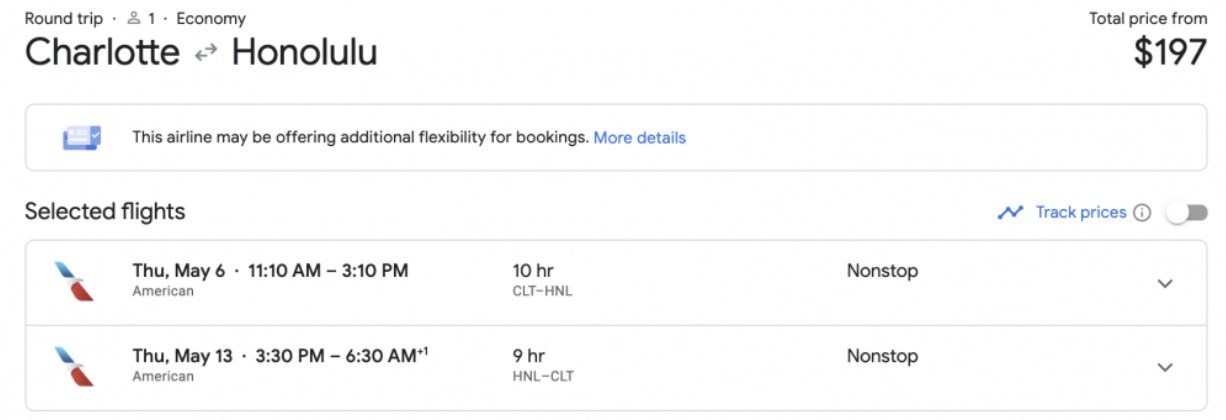Viewport: 1226px width, 420px height.
Task: Open the Track prices info icon
Action: pos(1142,212)
